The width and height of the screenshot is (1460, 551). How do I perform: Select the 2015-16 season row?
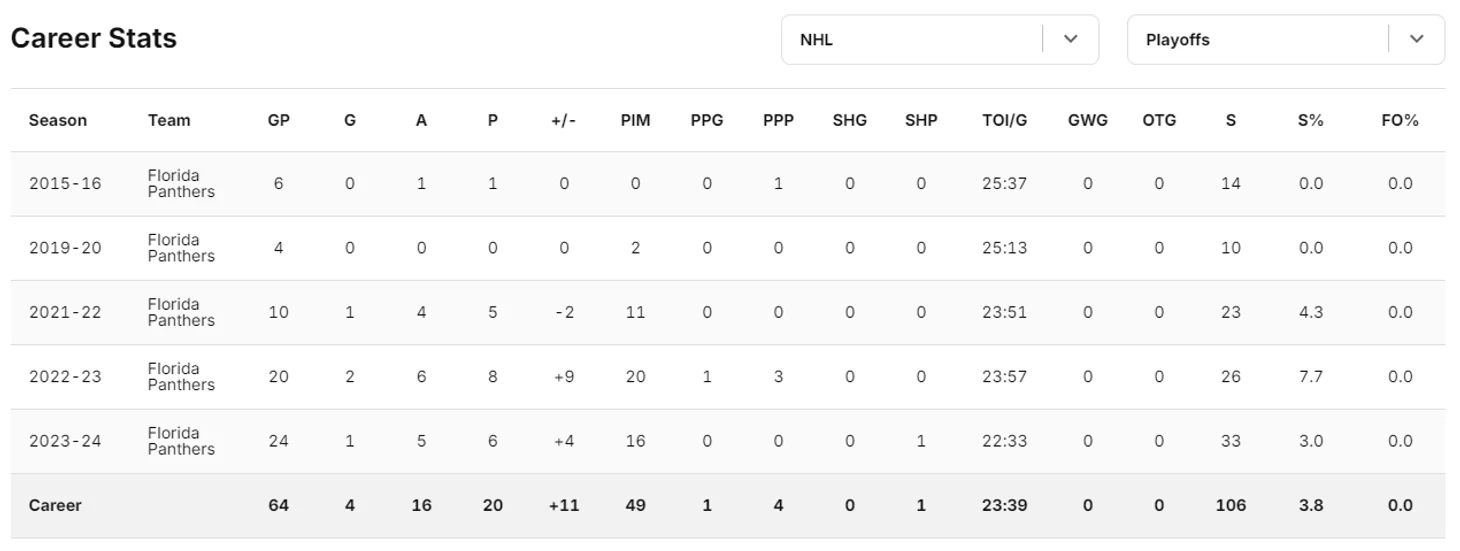[65, 184]
